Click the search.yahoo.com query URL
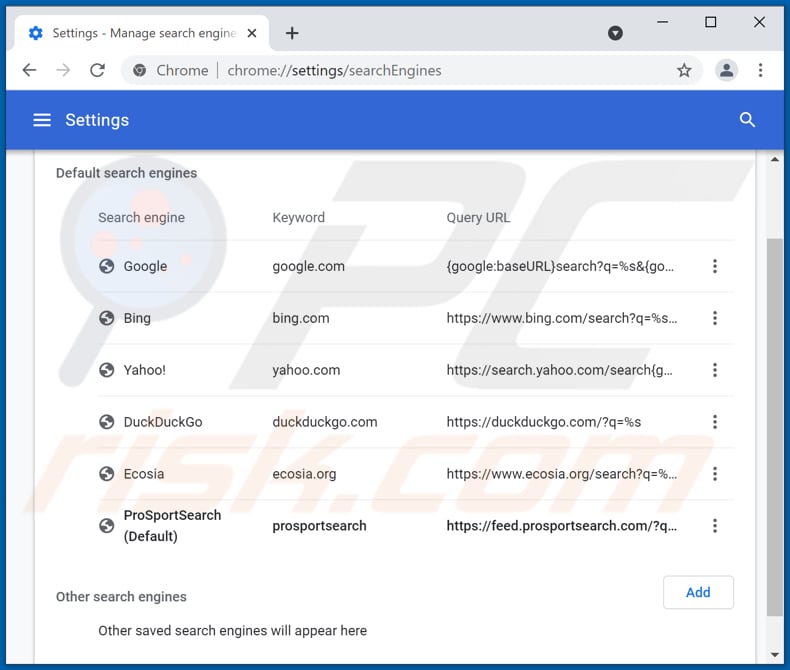The width and height of the screenshot is (790, 670). (x=559, y=370)
